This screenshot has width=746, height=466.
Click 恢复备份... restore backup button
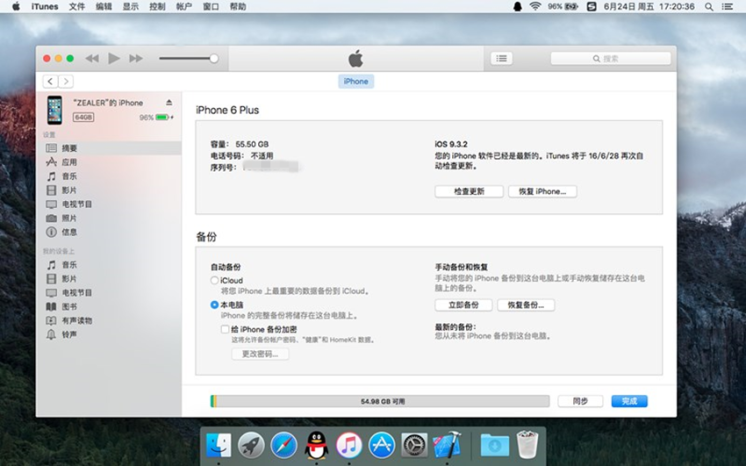pyautogui.click(x=526, y=305)
